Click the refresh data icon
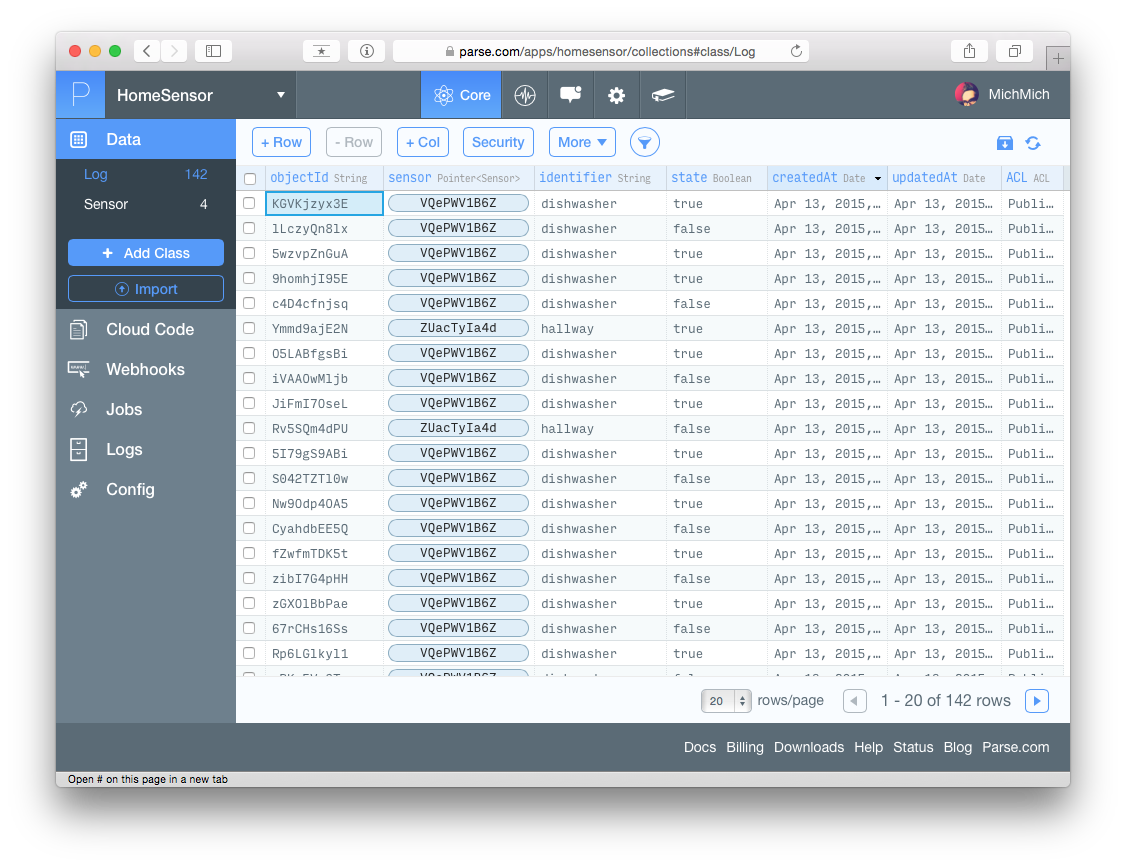This screenshot has width=1126, height=867. [1033, 143]
